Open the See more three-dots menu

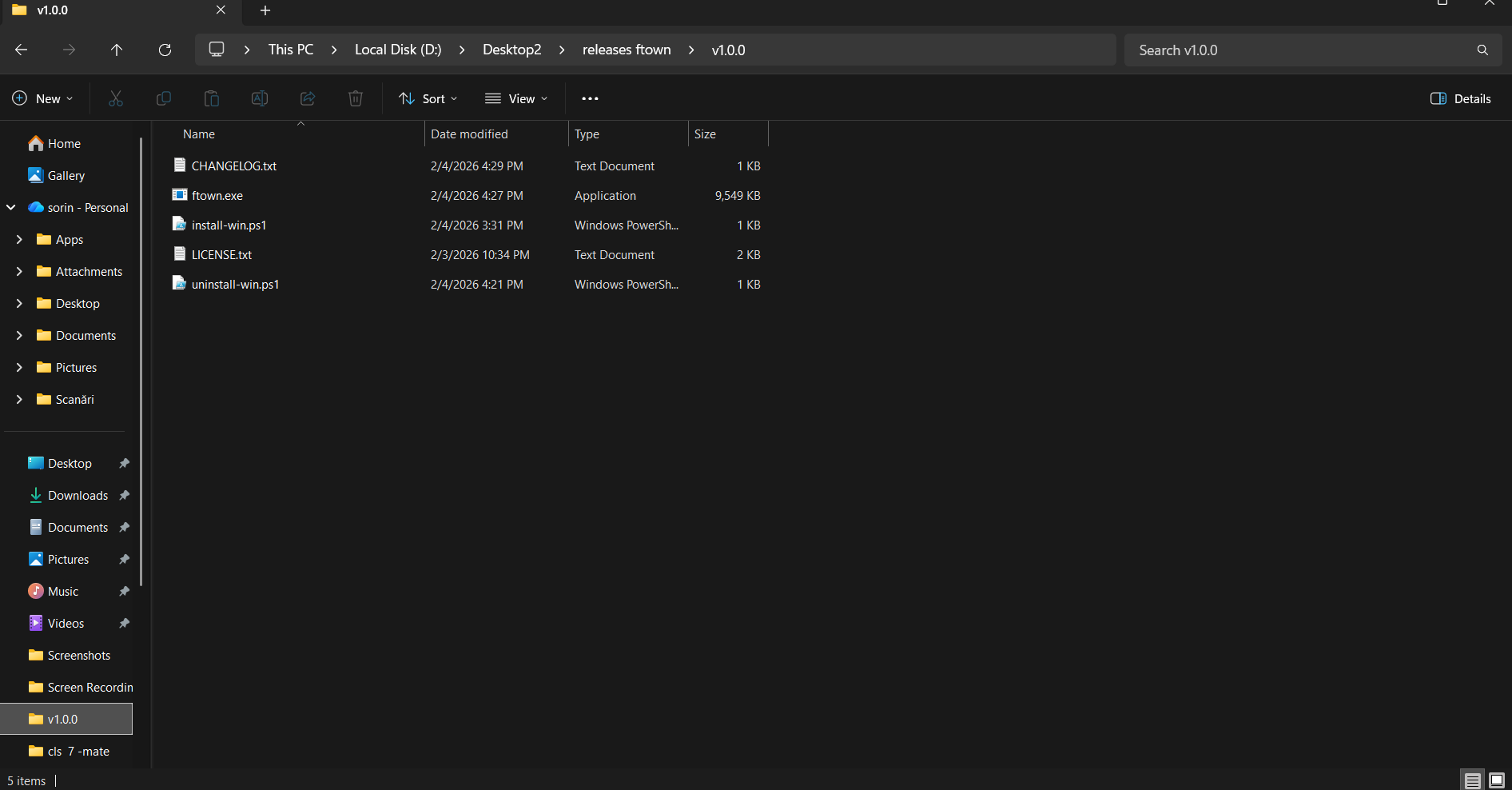pyautogui.click(x=590, y=98)
